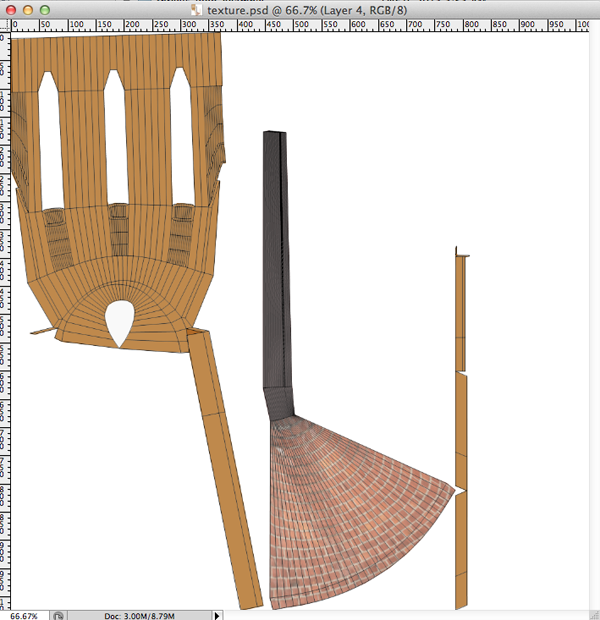Open the status bar options arrow menu
The image size is (600, 620).
tap(218, 614)
